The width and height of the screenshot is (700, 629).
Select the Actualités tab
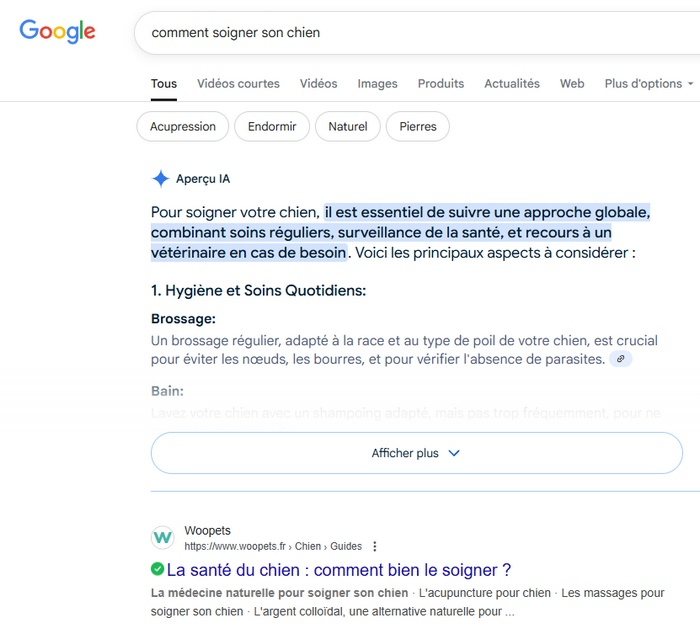[x=511, y=84]
